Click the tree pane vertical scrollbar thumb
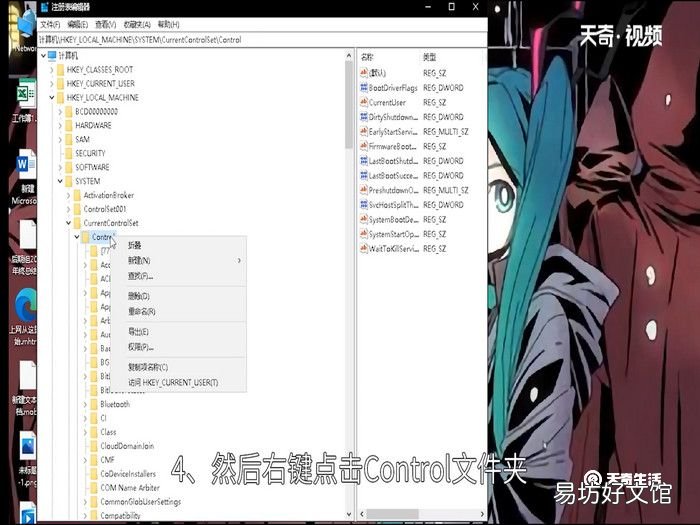The height and width of the screenshot is (525, 700). click(x=349, y=105)
